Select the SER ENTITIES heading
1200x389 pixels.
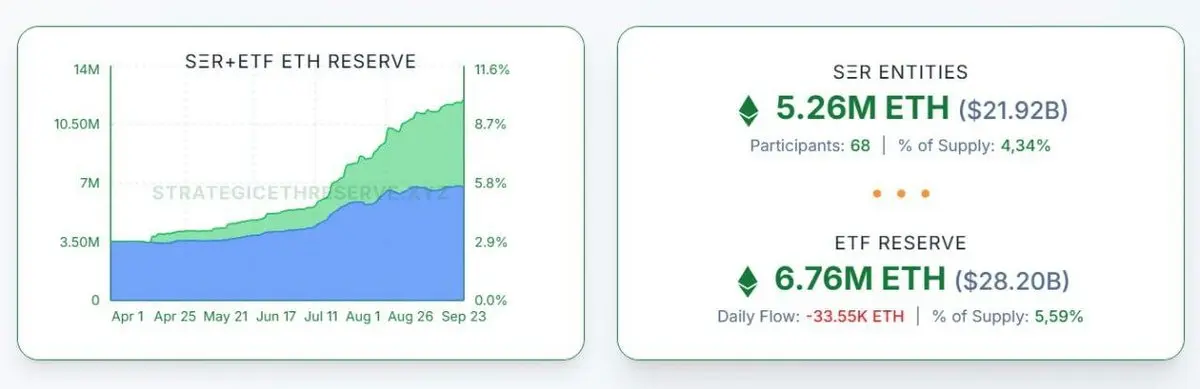[900, 72]
